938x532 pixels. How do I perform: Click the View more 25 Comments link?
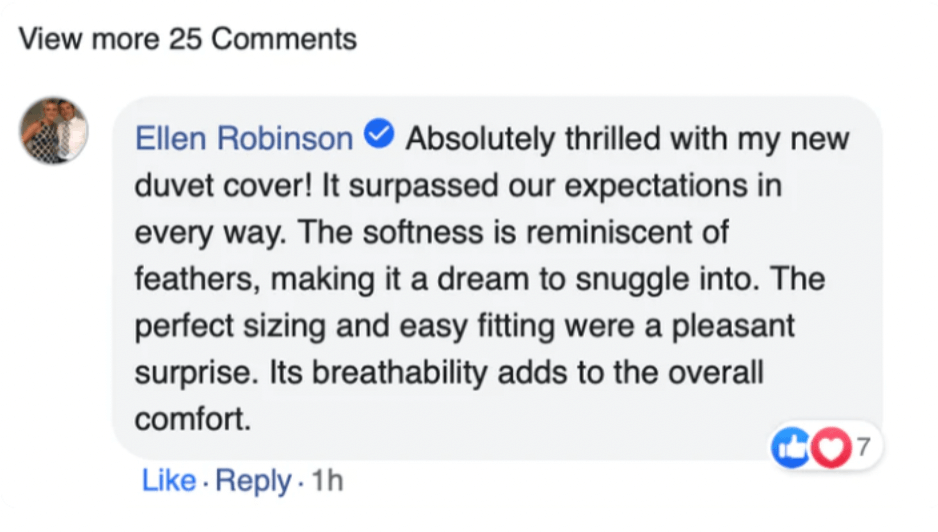(x=188, y=39)
